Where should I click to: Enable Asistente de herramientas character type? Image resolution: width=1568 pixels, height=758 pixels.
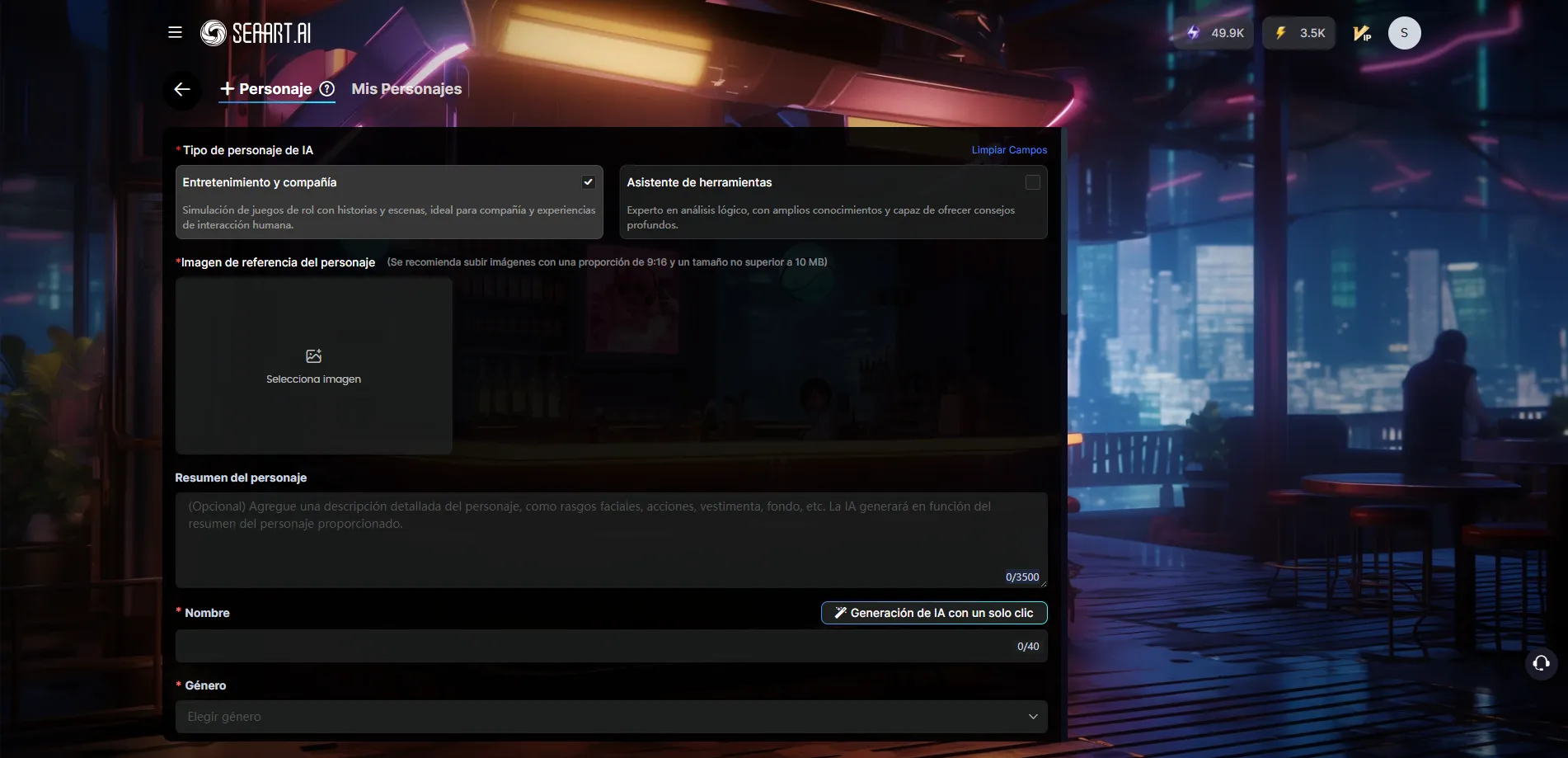click(1032, 182)
